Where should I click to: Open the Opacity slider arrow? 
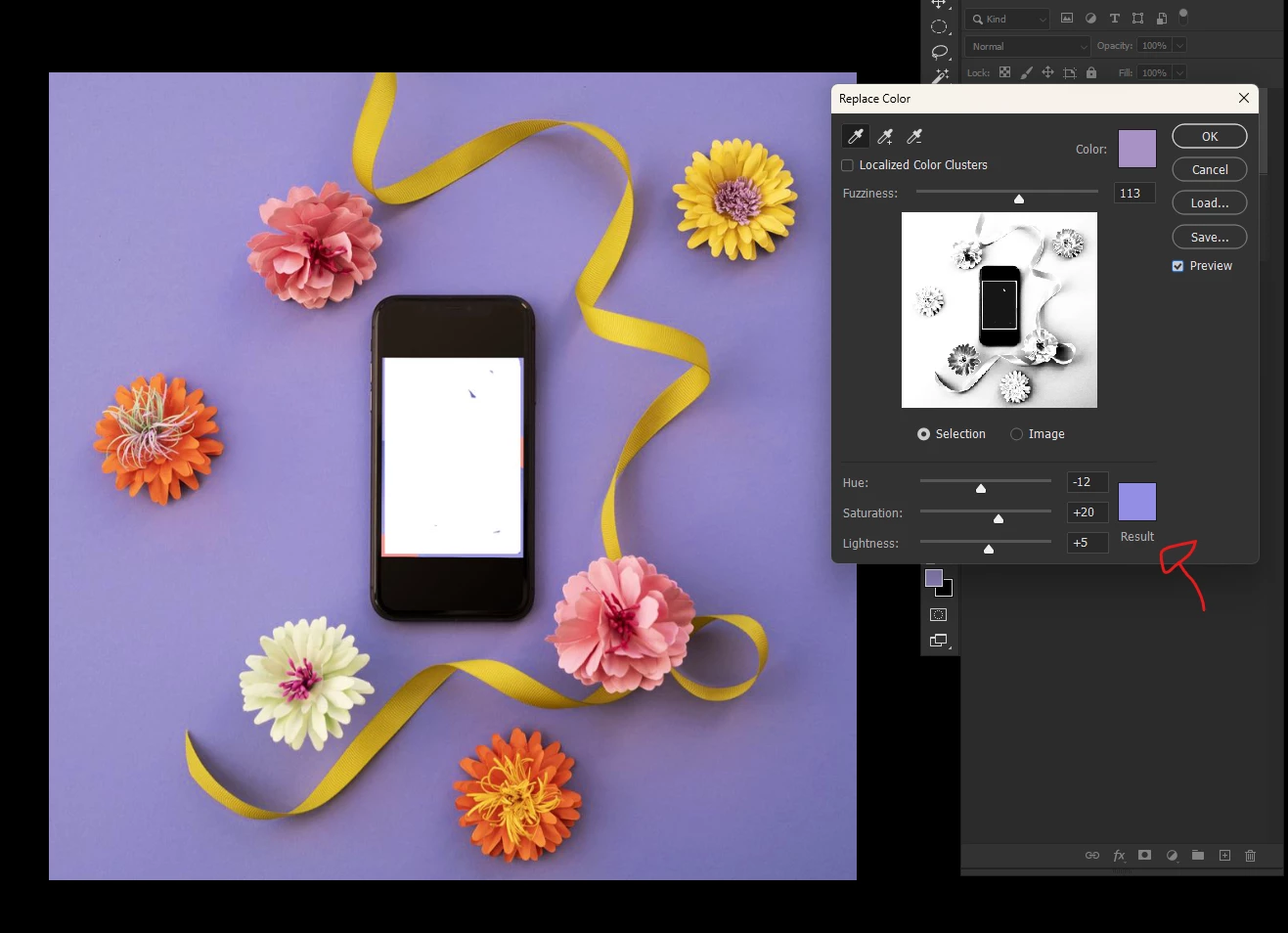pos(1179,46)
